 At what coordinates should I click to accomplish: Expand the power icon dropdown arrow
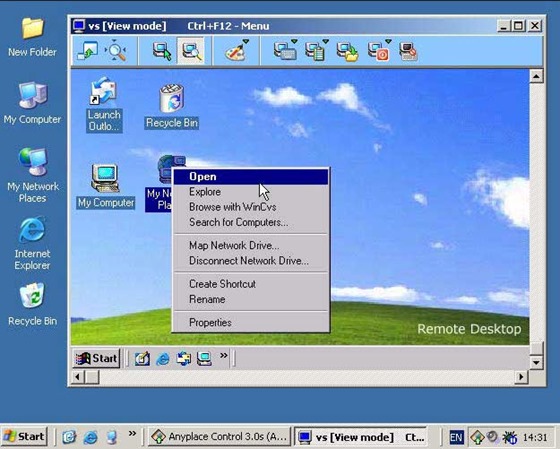(x=388, y=41)
